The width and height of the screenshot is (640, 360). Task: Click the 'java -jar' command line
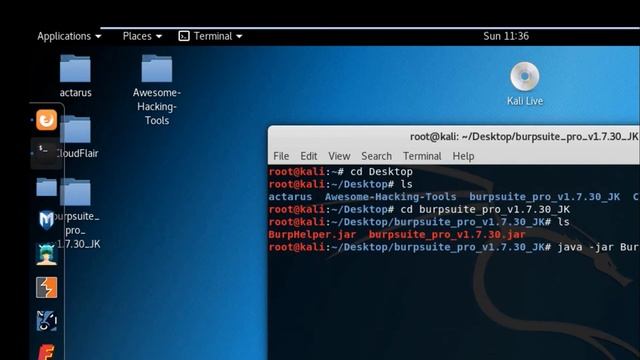click(454, 247)
